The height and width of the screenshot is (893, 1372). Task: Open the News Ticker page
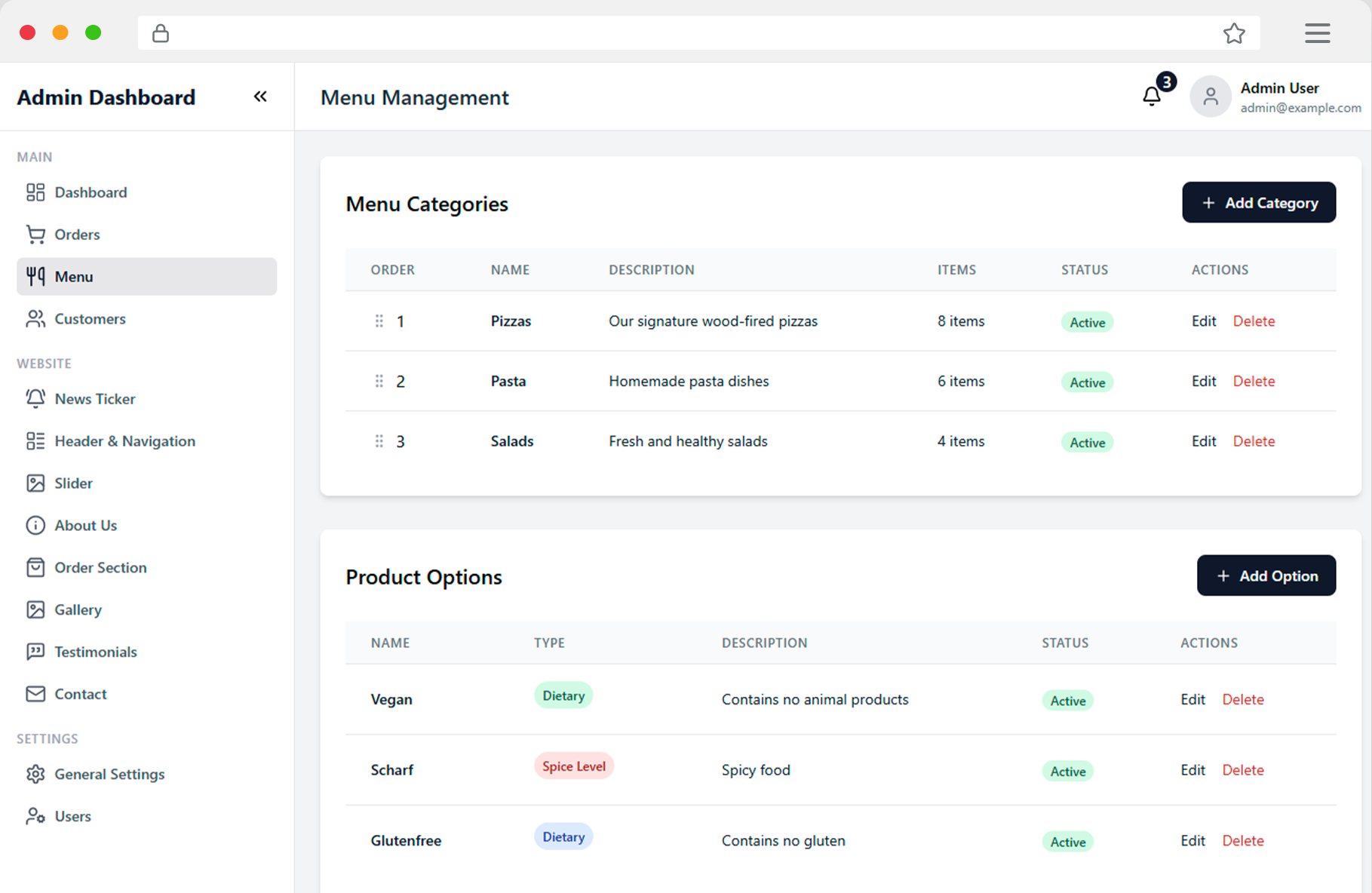click(x=94, y=399)
